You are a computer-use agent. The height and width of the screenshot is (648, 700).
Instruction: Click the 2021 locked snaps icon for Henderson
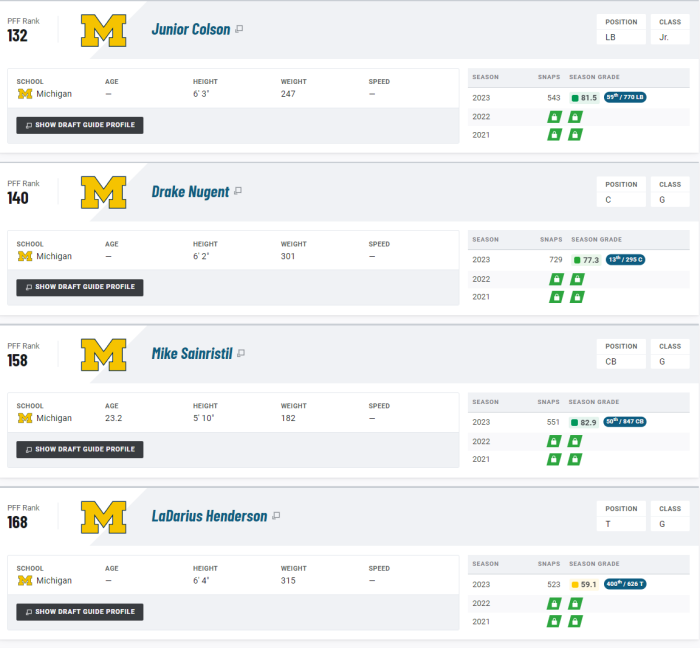click(x=554, y=621)
